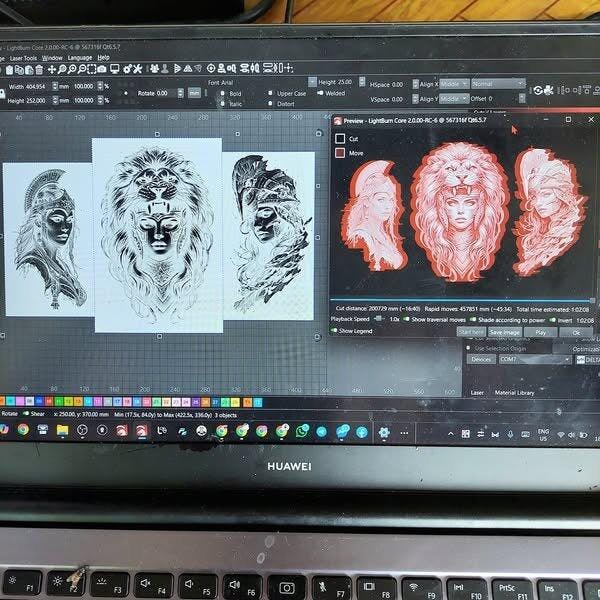Click the LightBurn icon in the Windows taskbar
Viewport: 600px width, 600px height.
pos(142,431)
